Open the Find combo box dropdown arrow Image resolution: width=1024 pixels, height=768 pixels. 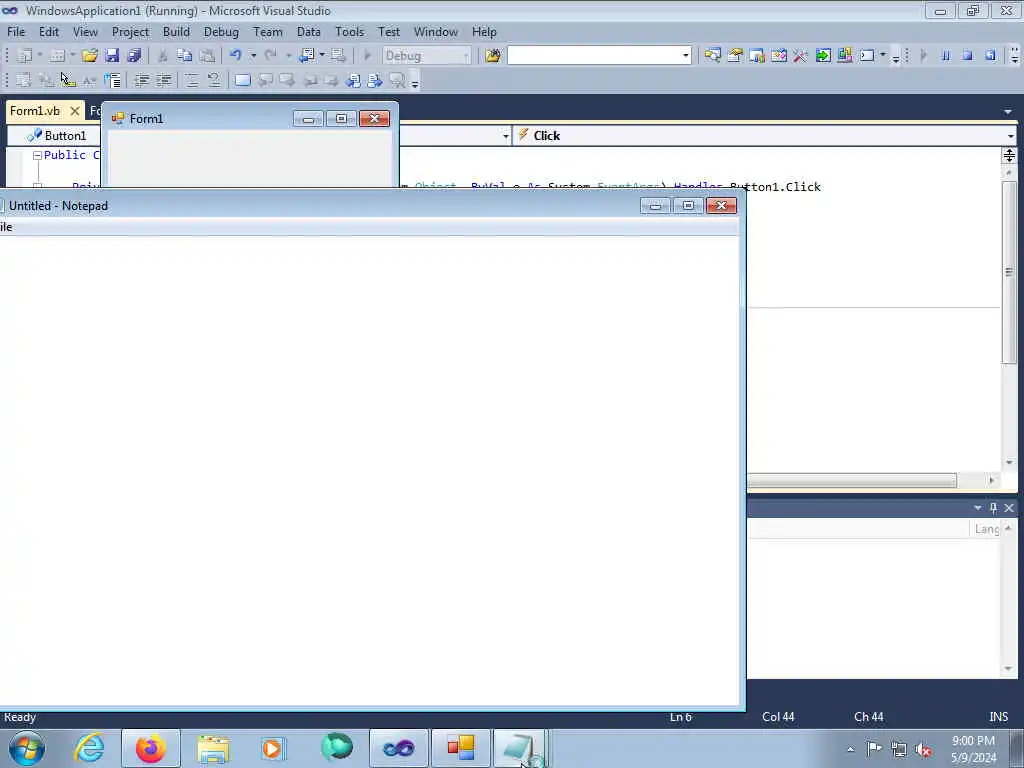coord(685,56)
